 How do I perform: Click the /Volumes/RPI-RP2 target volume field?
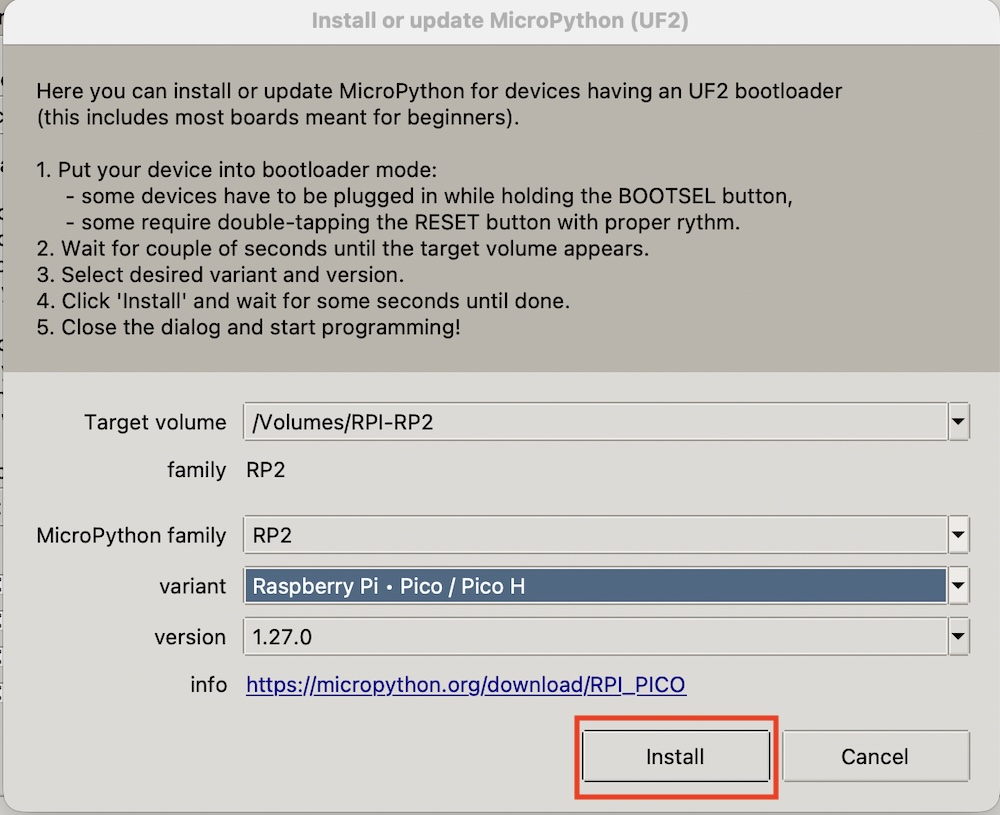595,422
